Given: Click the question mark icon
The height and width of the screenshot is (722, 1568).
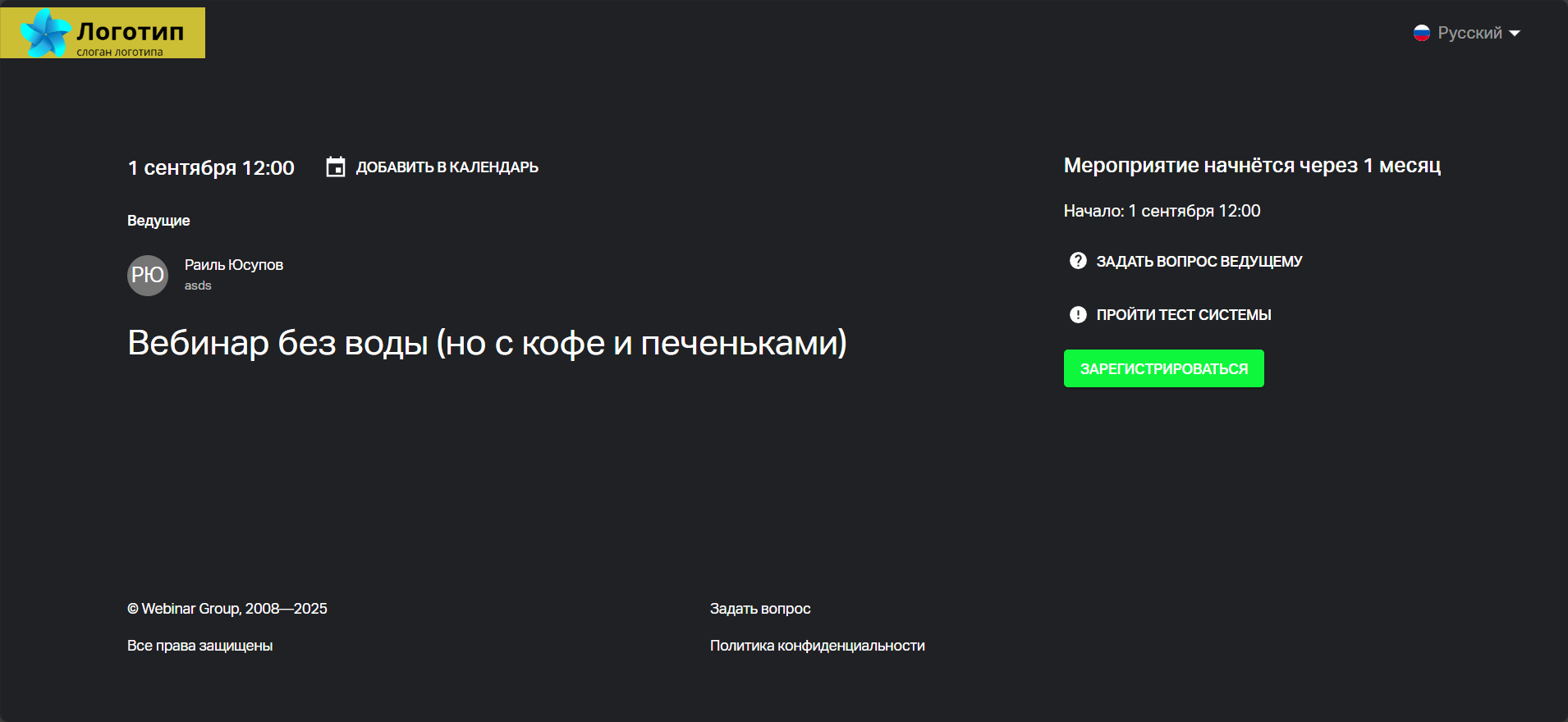Looking at the screenshot, I should pos(1078,261).
